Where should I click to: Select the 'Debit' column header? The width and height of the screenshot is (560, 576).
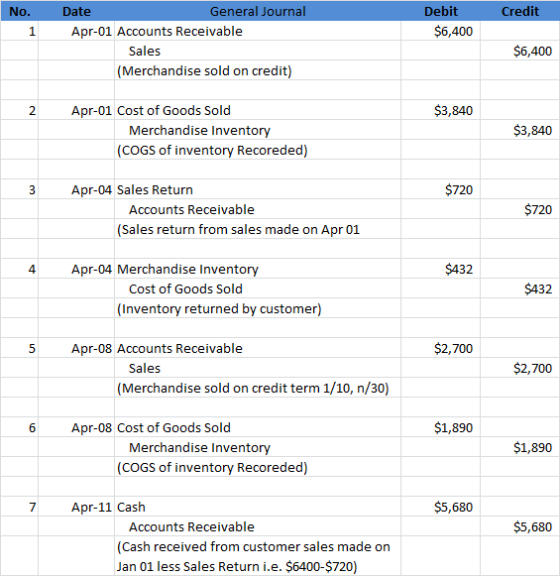[441, 11]
